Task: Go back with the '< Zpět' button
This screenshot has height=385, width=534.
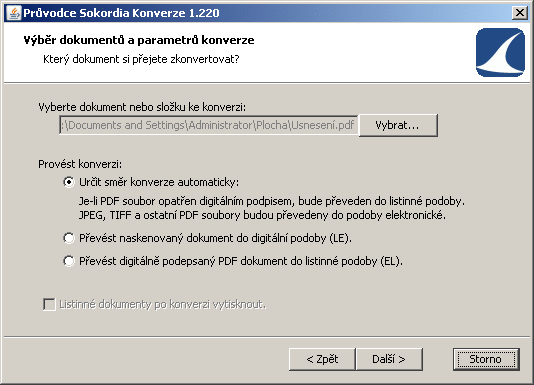Action: [322, 359]
